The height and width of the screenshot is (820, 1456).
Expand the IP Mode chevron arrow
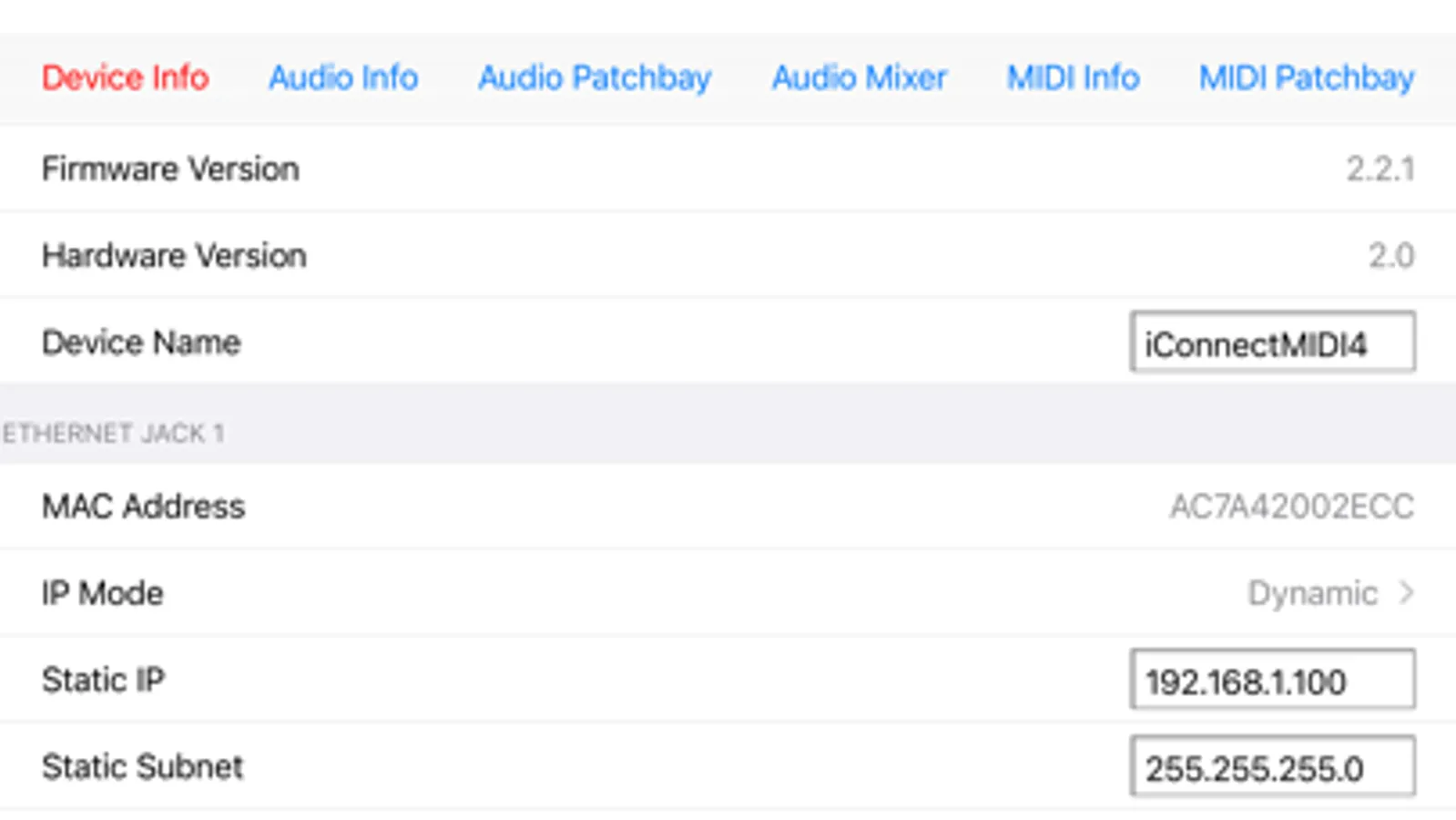(x=1407, y=593)
